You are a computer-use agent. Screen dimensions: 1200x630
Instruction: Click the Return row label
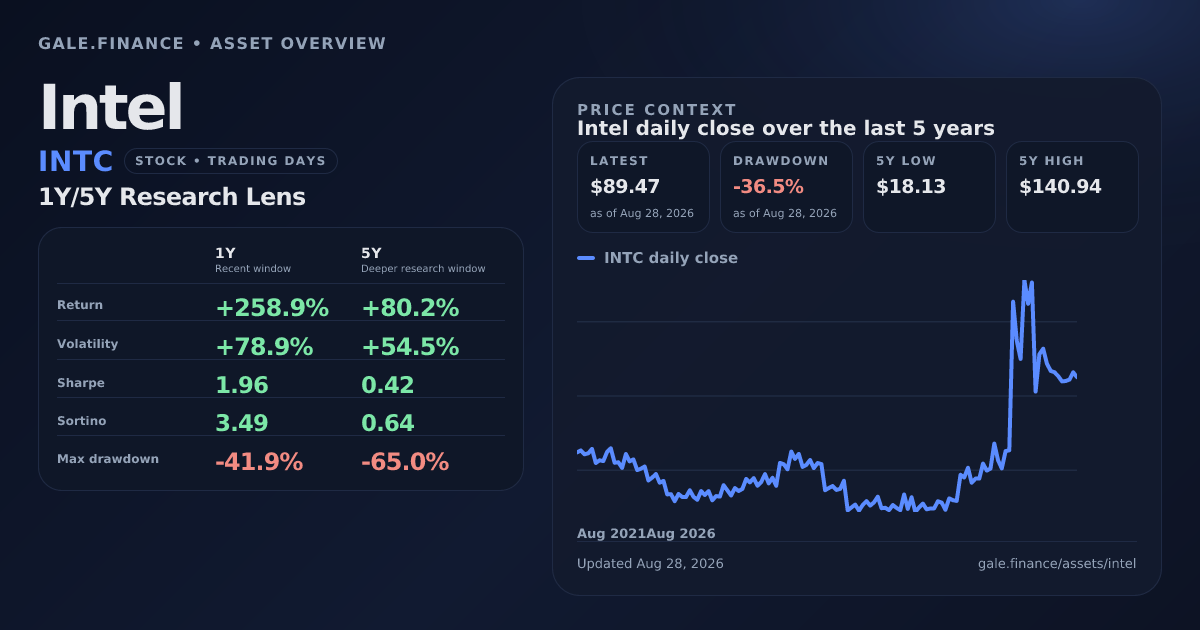80,305
